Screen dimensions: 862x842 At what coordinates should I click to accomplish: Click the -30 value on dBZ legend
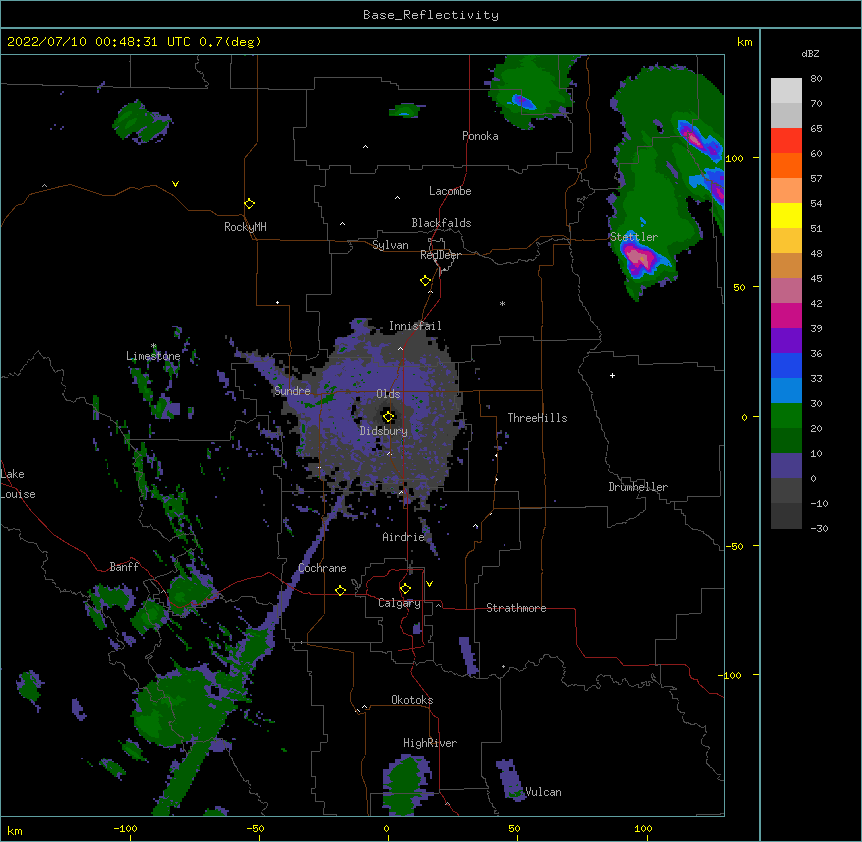[x=819, y=528]
